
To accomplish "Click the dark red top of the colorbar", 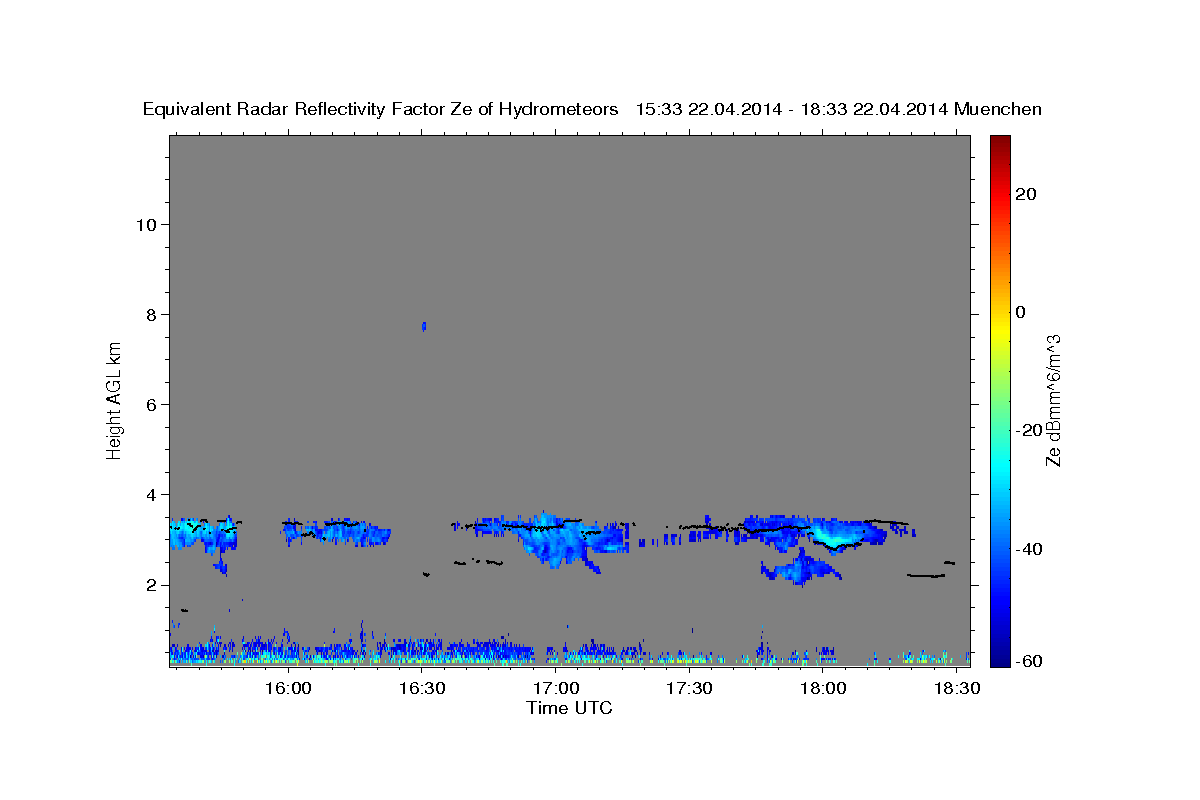I will tap(998, 145).
